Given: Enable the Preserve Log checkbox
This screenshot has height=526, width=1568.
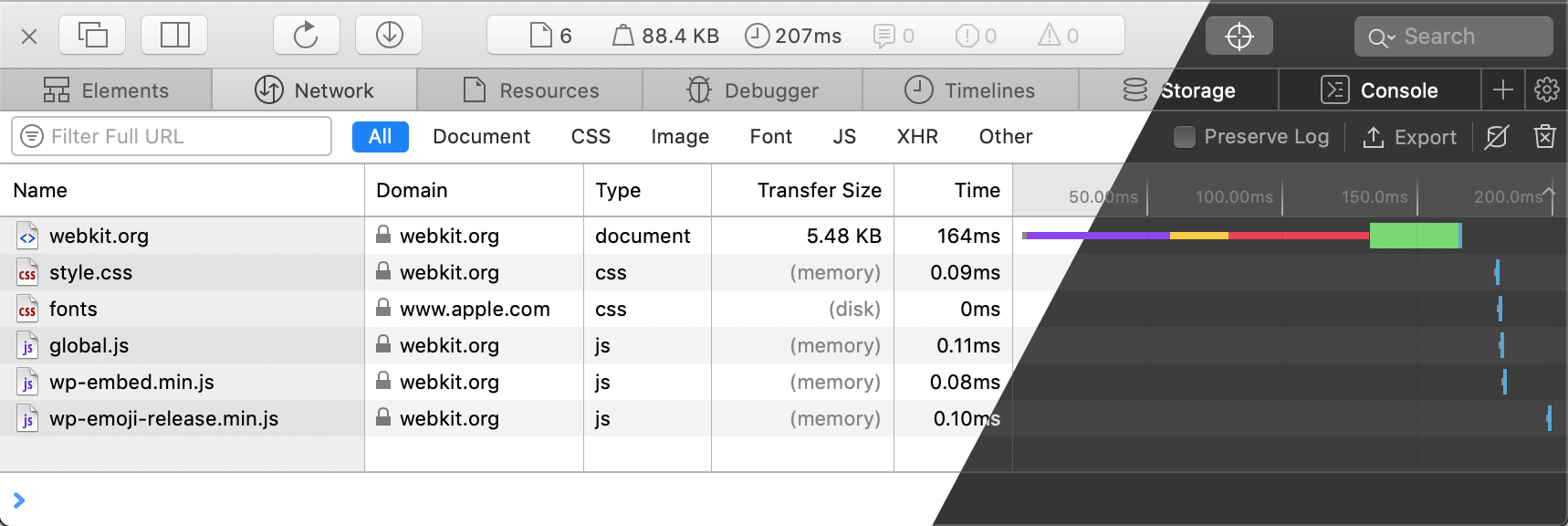Looking at the screenshot, I should 1185,137.
